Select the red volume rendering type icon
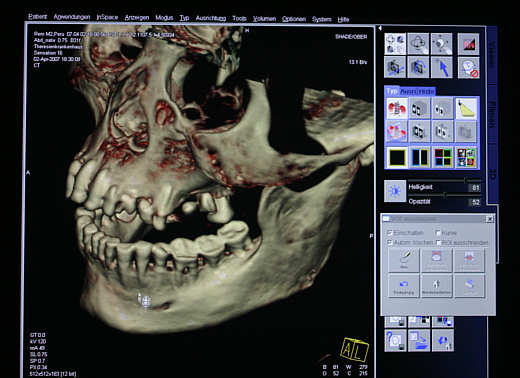This screenshot has width=520, height=378. pos(397,108)
